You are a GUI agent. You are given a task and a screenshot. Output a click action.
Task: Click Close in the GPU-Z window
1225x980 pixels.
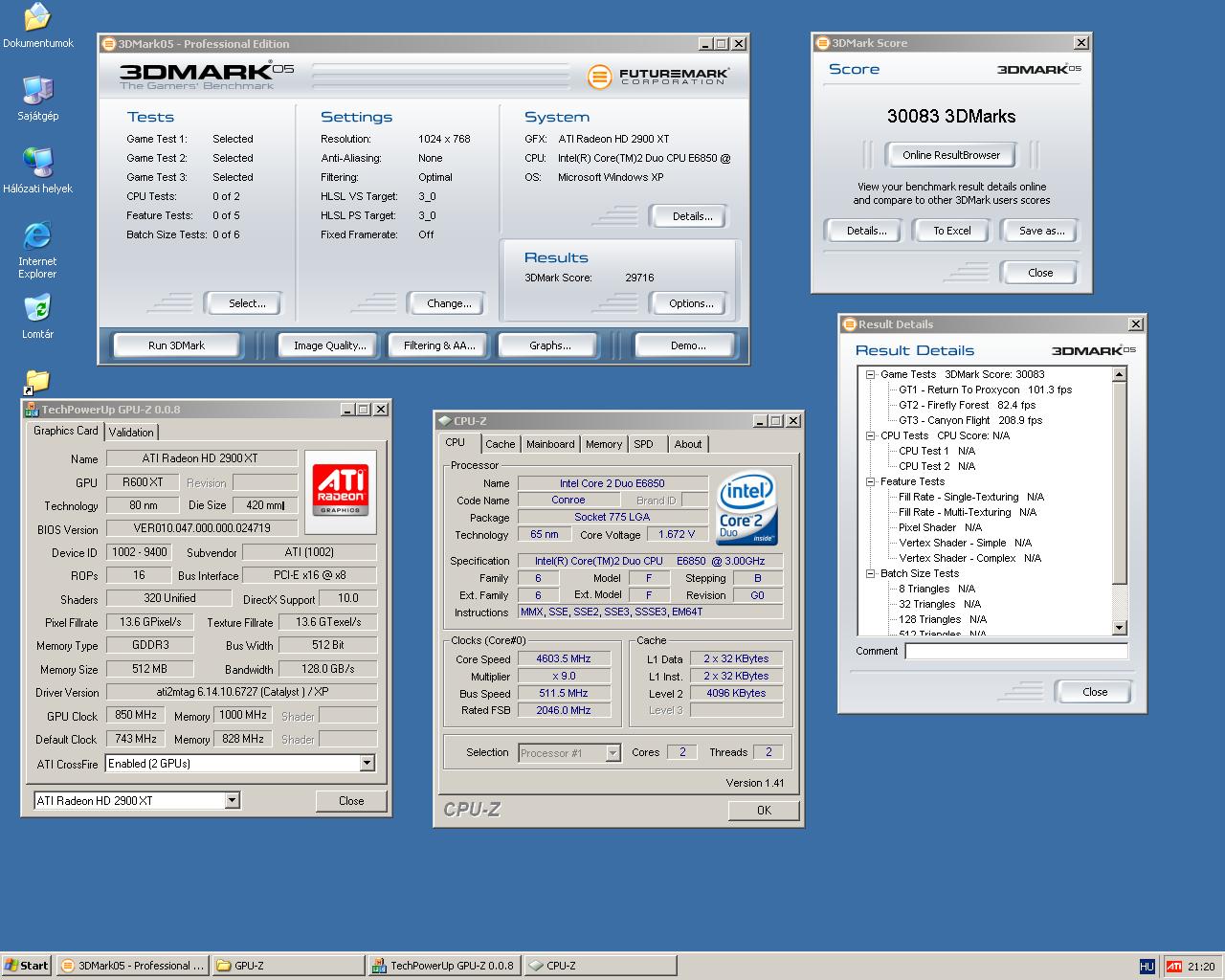351,801
